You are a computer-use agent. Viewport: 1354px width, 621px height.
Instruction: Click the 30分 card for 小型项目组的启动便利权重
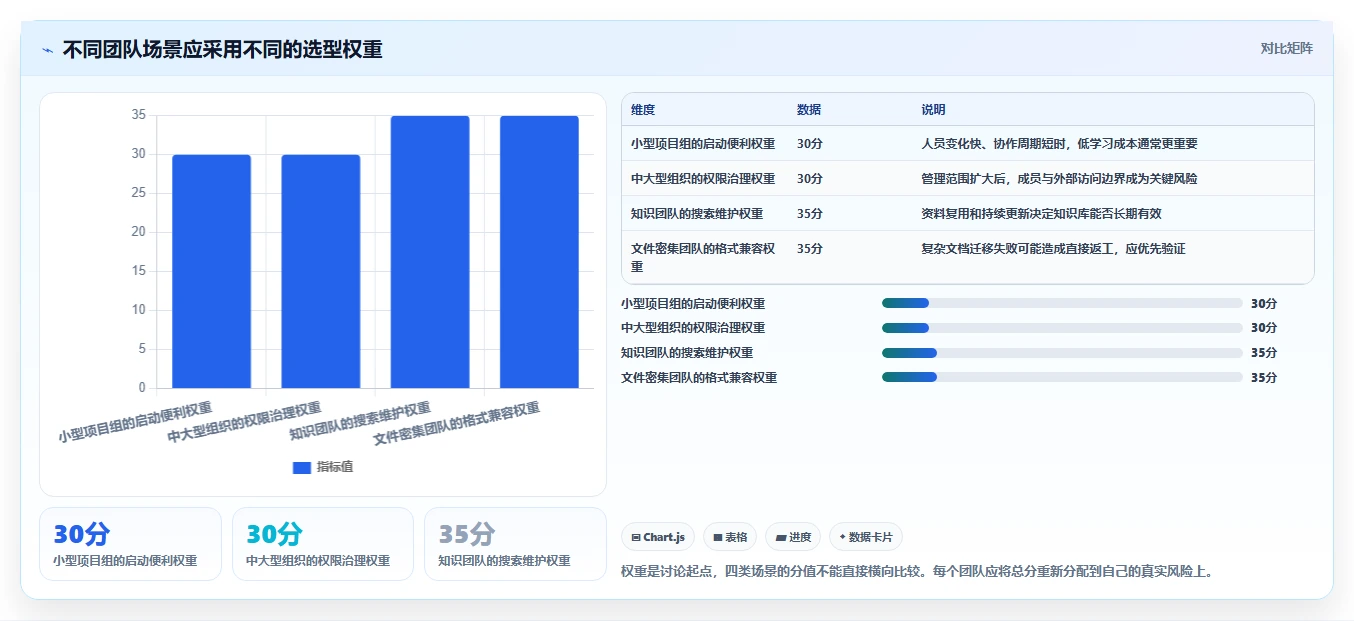pyautogui.click(x=130, y=544)
